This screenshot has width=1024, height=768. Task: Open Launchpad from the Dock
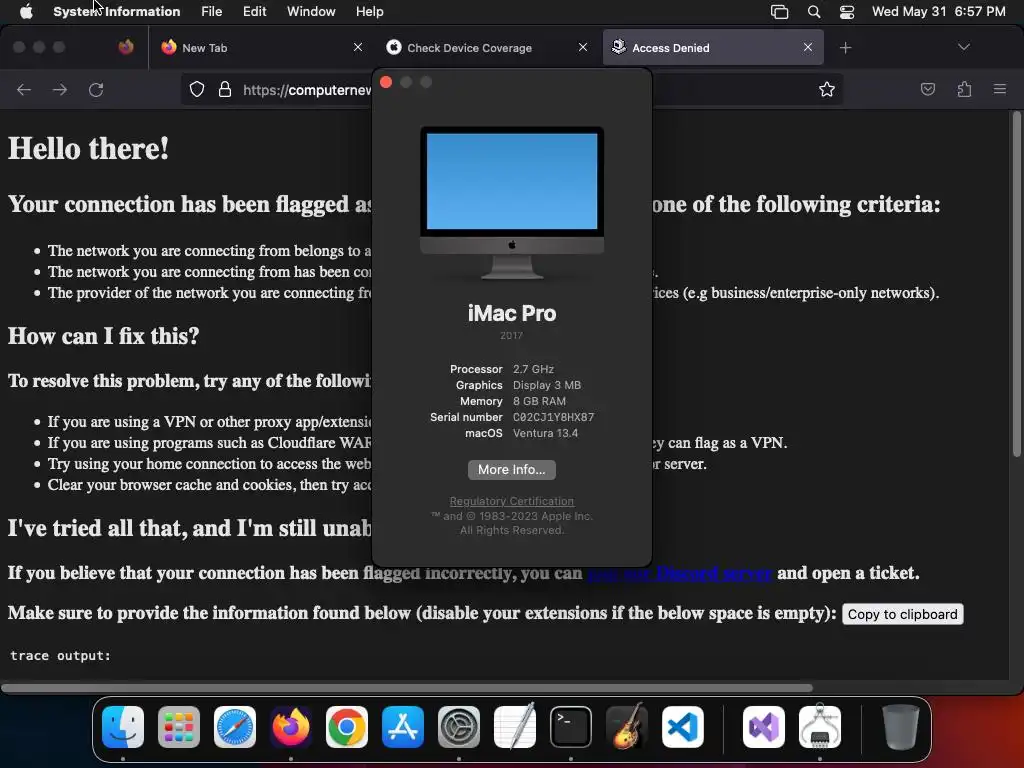click(x=179, y=727)
